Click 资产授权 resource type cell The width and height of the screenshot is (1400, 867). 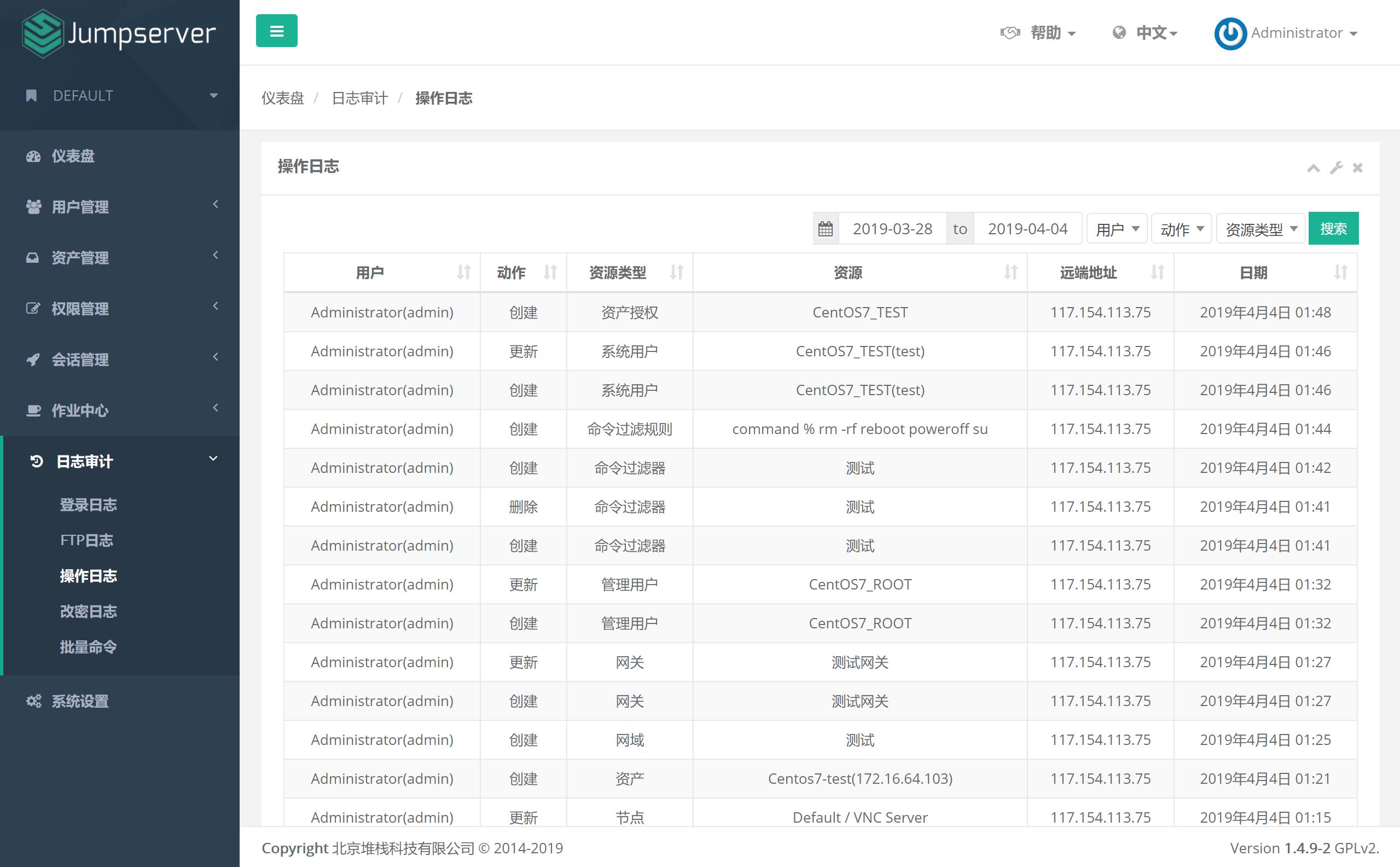[x=630, y=313]
